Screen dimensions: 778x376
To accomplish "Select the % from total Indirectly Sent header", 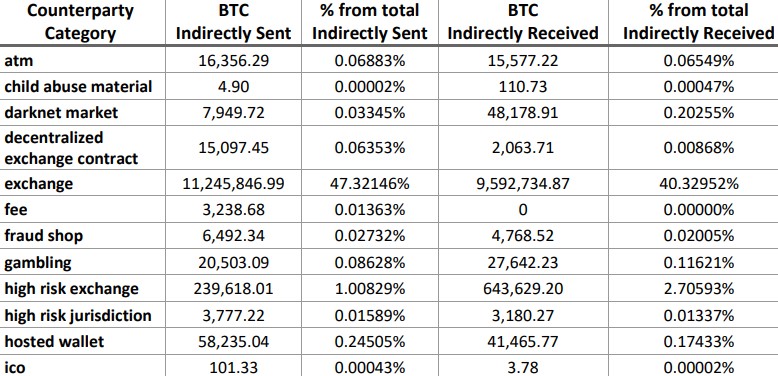I will [370, 22].
